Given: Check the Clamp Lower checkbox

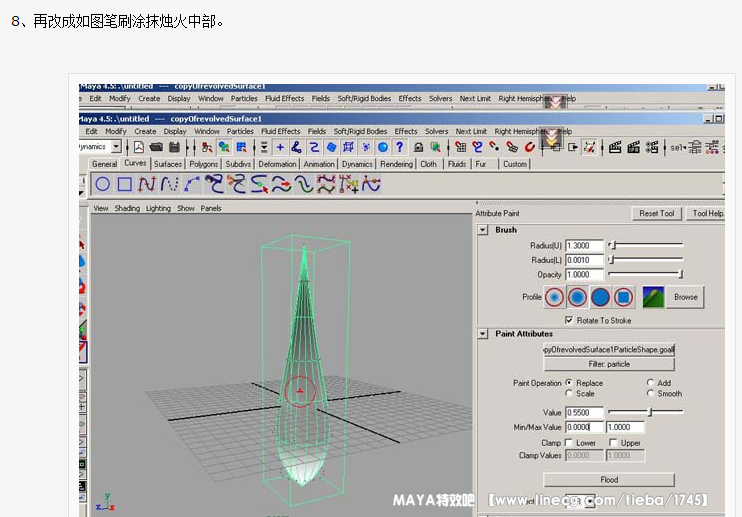Looking at the screenshot, I should (x=569, y=443).
